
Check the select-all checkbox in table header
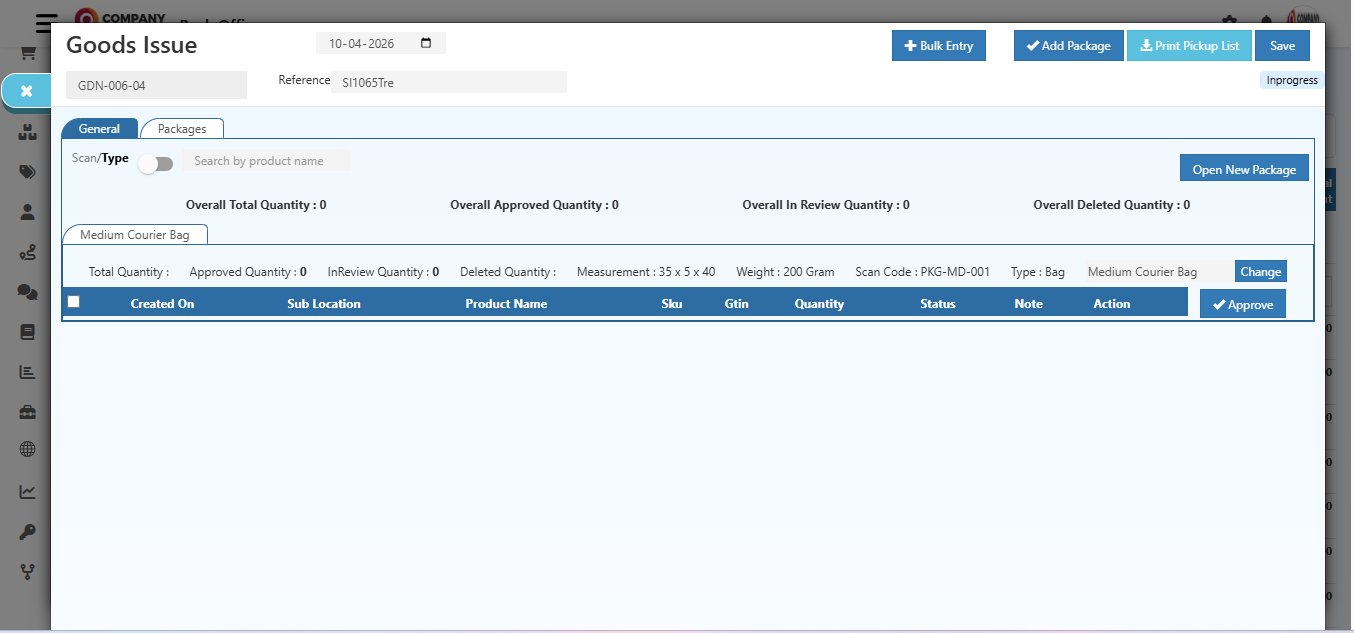tap(73, 302)
